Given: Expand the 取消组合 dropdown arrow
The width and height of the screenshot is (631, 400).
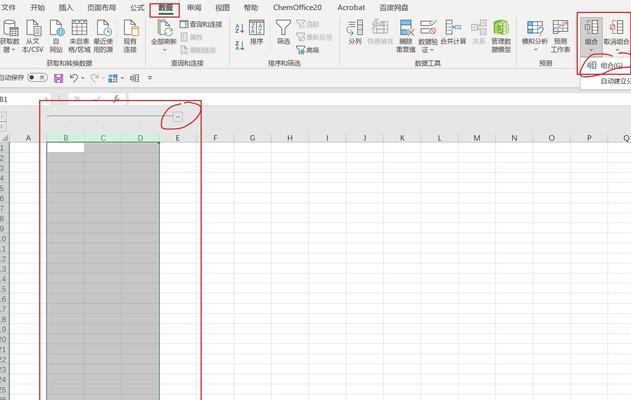Looking at the screenshot, I should point(617,50).
